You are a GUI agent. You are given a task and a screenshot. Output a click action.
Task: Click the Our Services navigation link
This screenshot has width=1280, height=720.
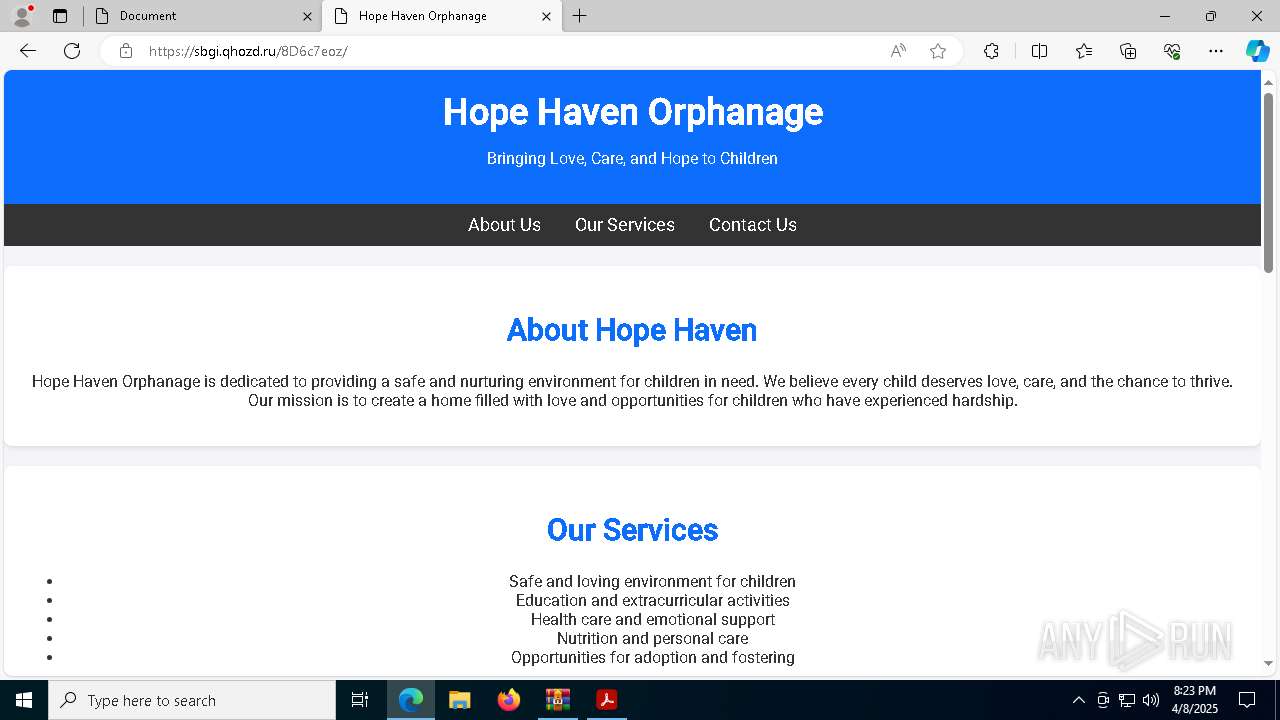(625, 225)
